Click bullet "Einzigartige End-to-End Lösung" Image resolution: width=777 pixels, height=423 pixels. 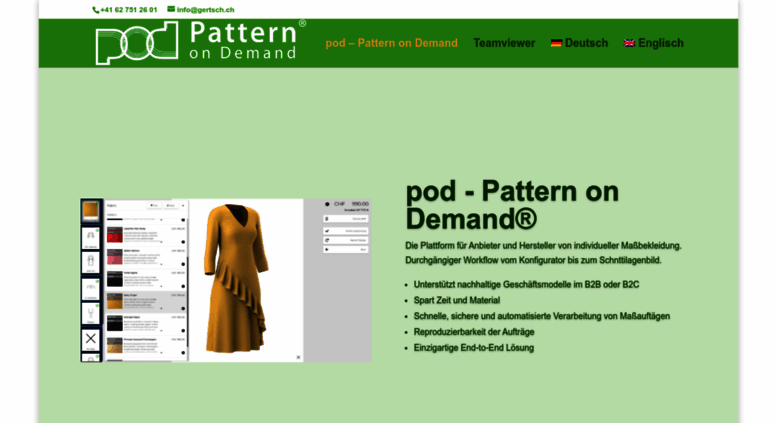click(474, 348)
